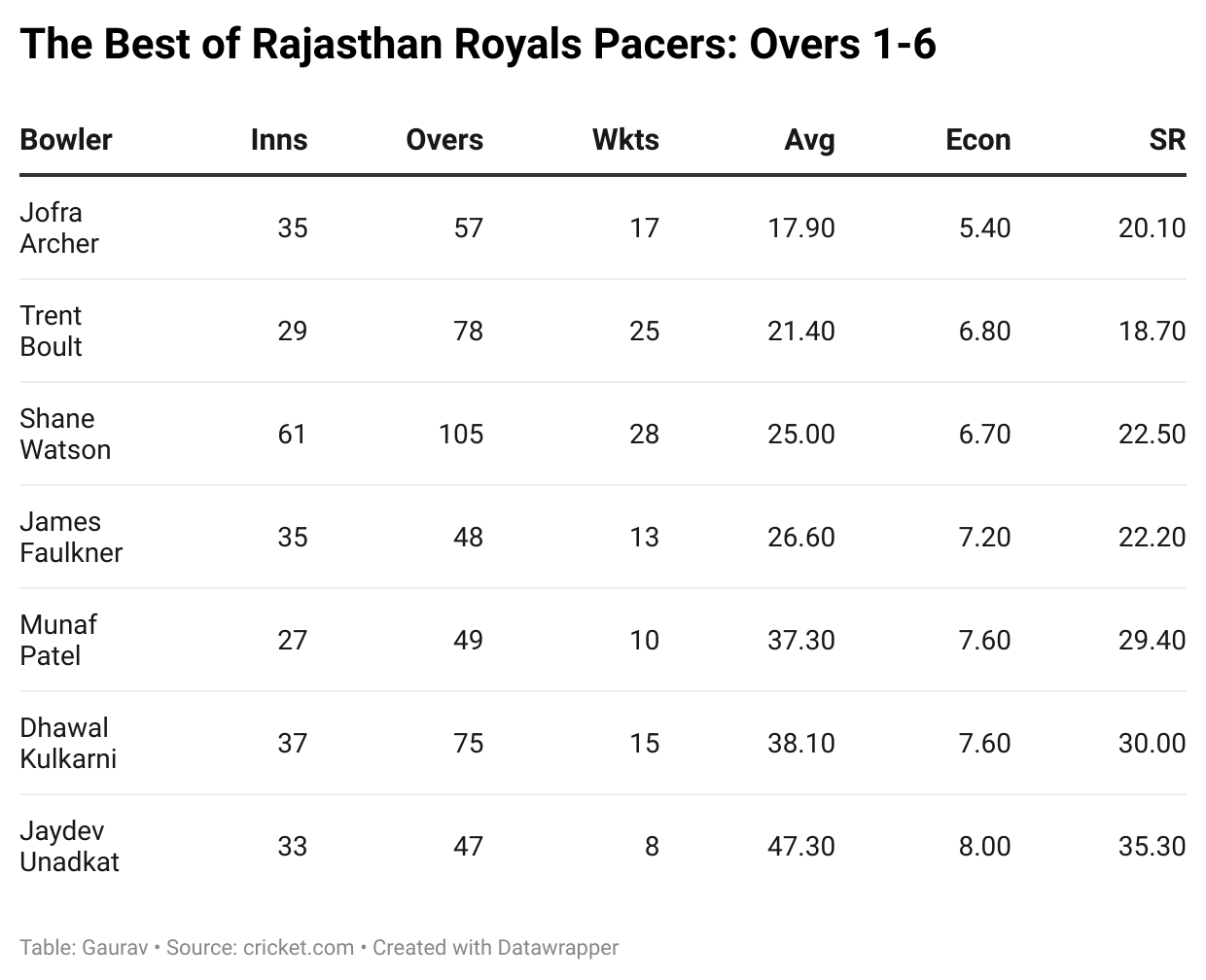This screenshot has height=980, width=1206.
Task: Click Shane Watson's 105 overs value
Action: [x=460, y=434]
